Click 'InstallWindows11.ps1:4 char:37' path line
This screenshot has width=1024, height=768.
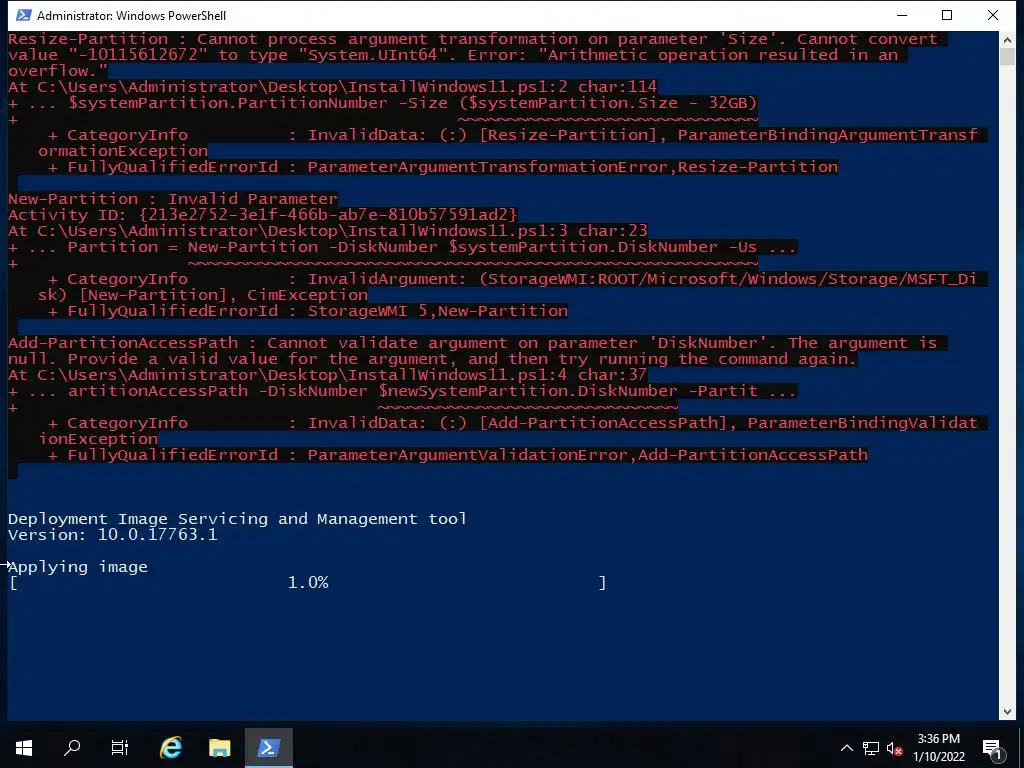(x=328, y=375)
